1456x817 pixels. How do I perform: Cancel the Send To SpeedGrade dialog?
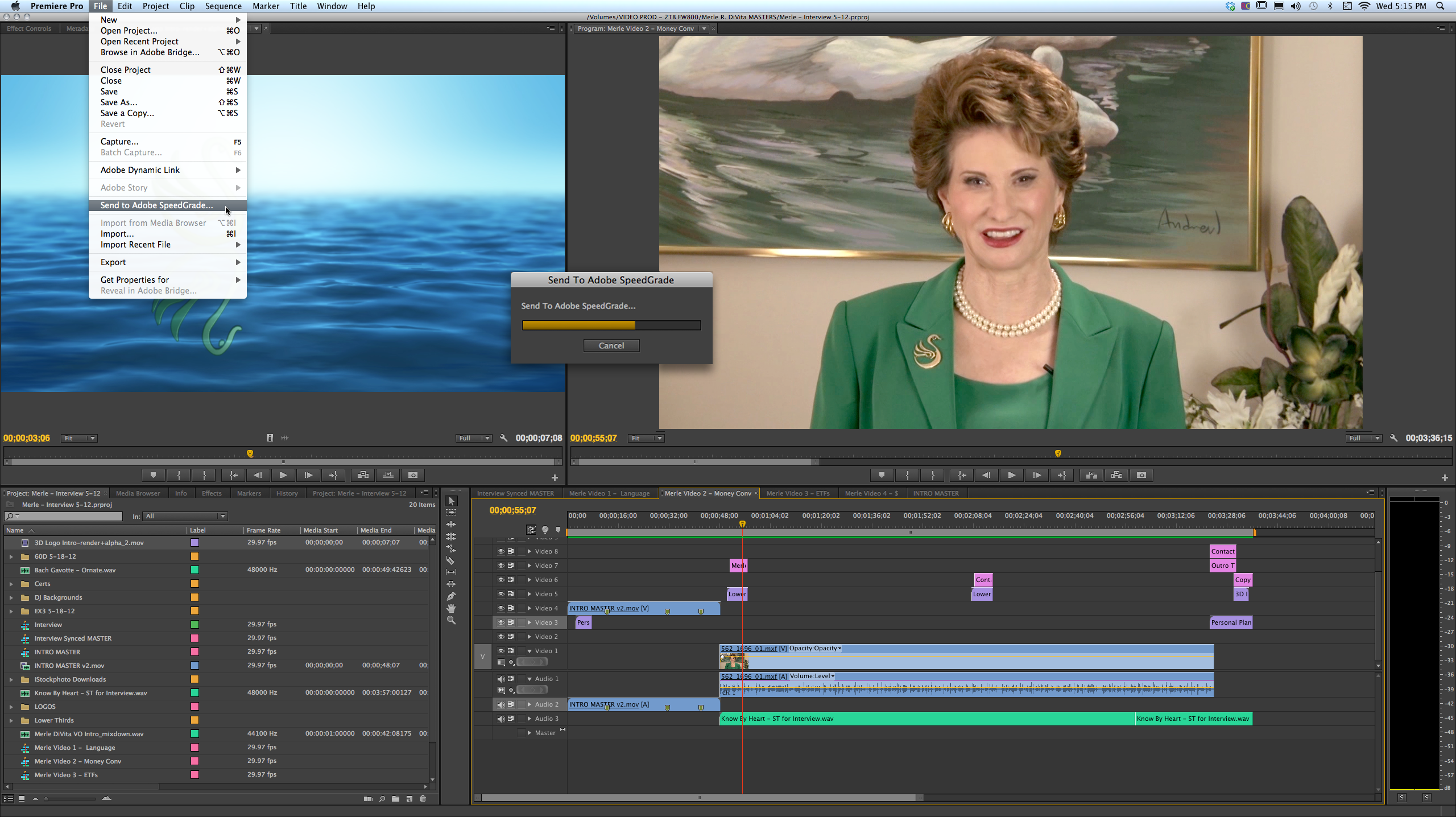pyautogui.click(x=611, y=346)
